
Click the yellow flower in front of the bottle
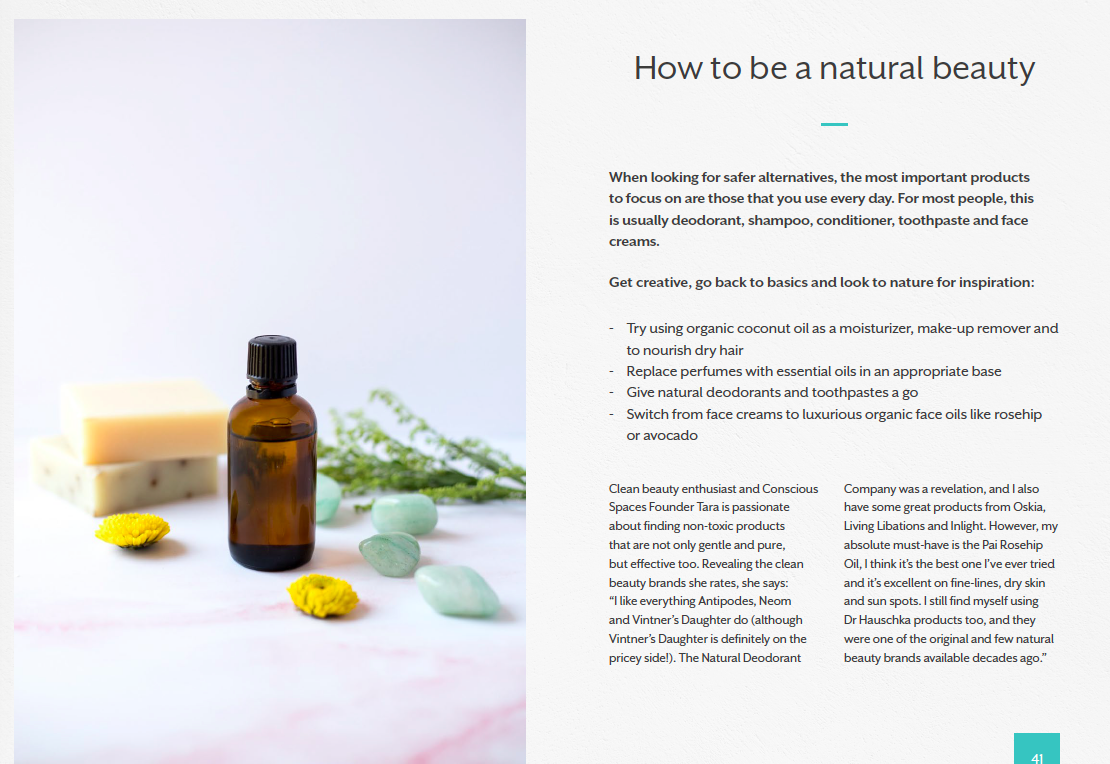(x=323, y=595)
